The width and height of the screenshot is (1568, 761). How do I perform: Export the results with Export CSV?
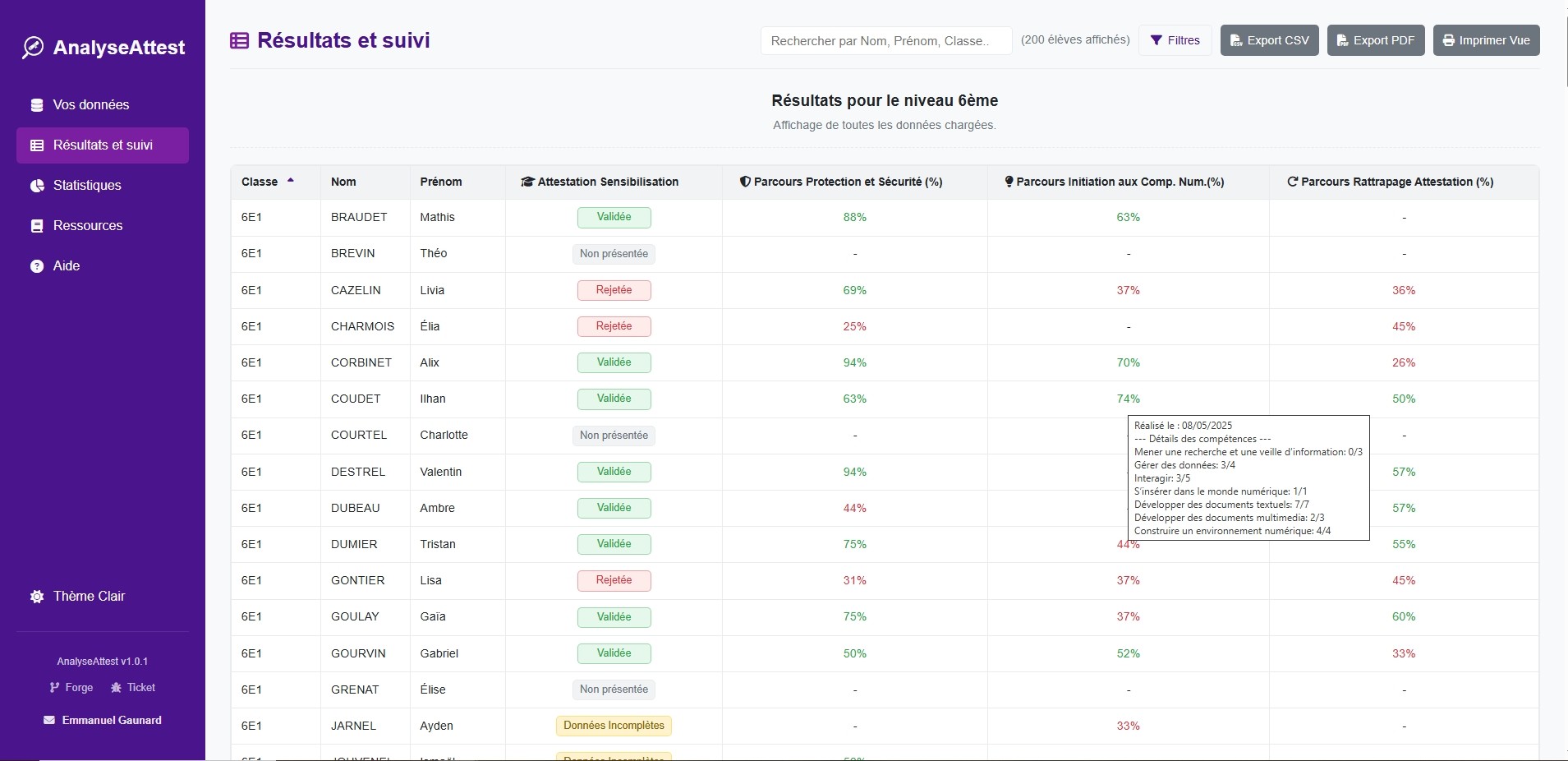pos(1269,40)
